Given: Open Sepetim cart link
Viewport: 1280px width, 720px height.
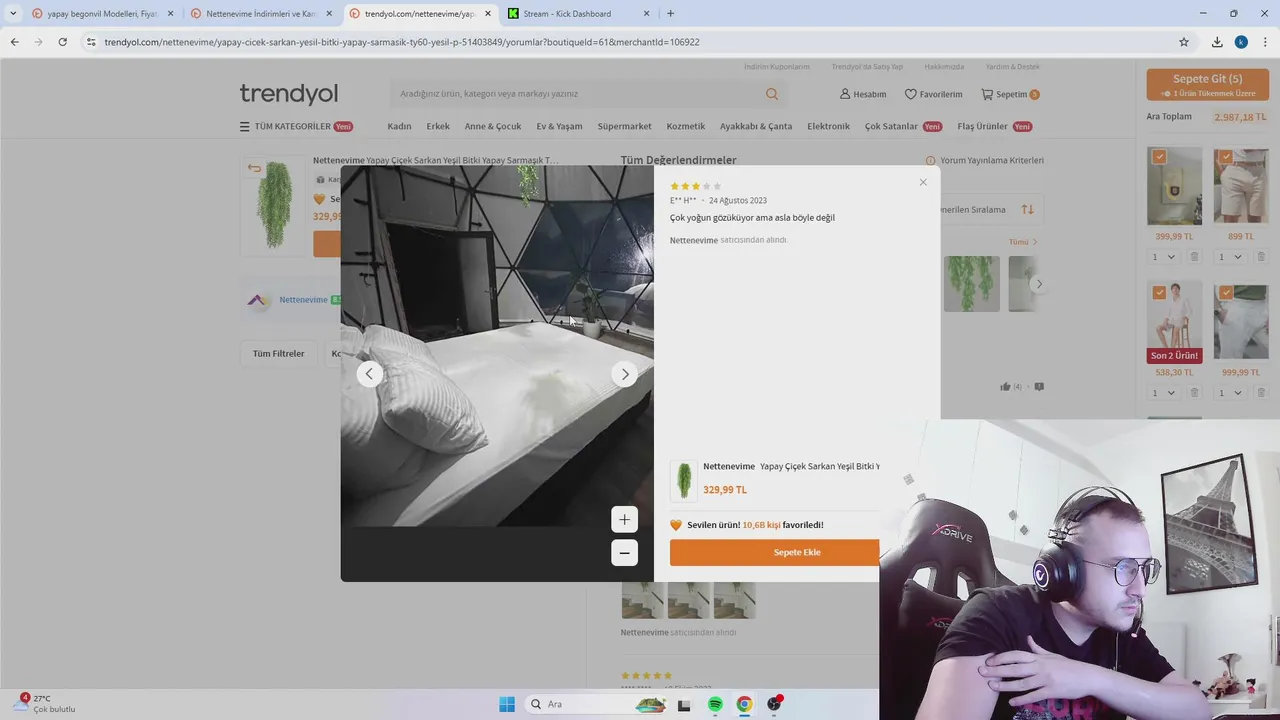Looking at the screenshot, I should point(1010,94).
